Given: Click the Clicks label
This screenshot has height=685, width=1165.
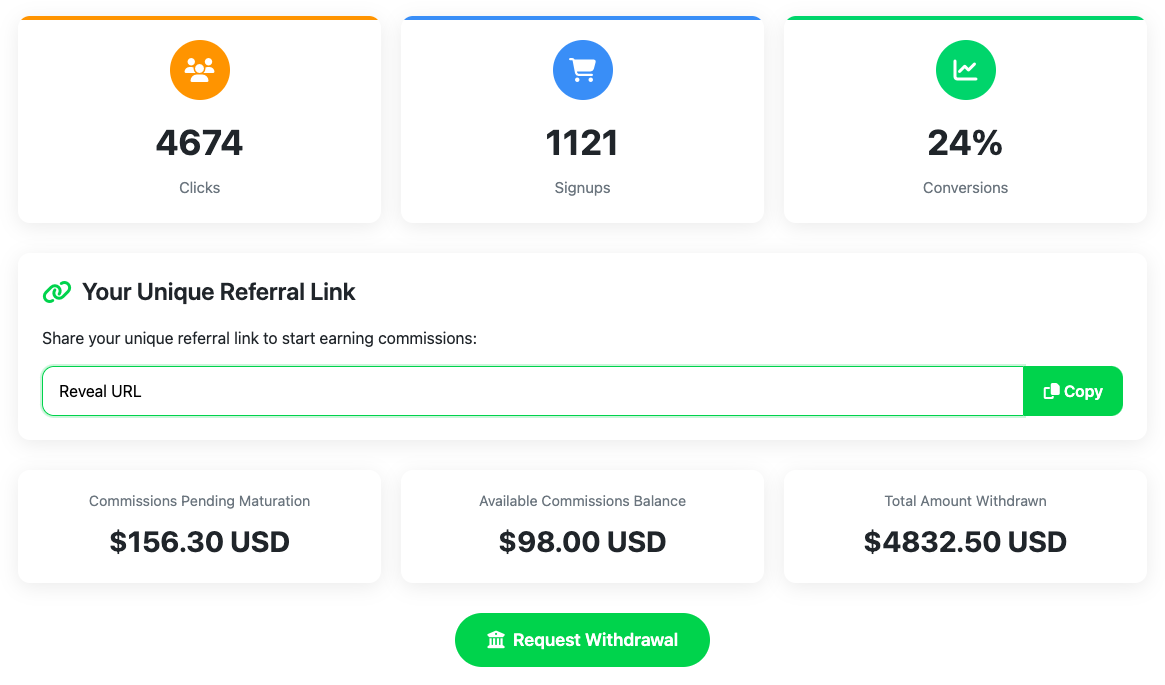Looking at the screenshot, I should coord(199,187).
